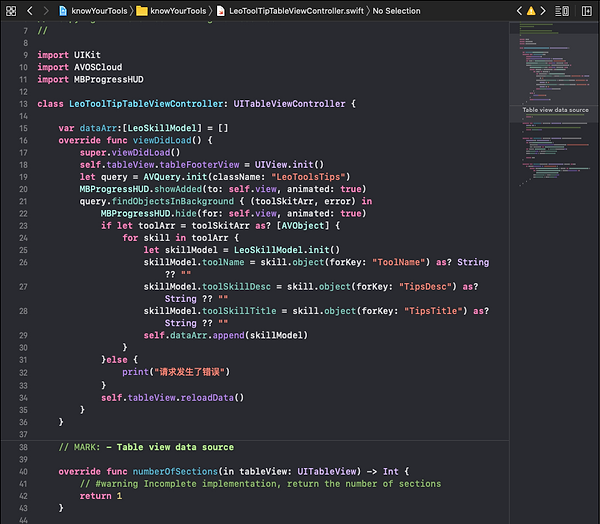600x524 pixels.
Task: Click the LeoToolTipTableViewController class name
Action: 146,104
